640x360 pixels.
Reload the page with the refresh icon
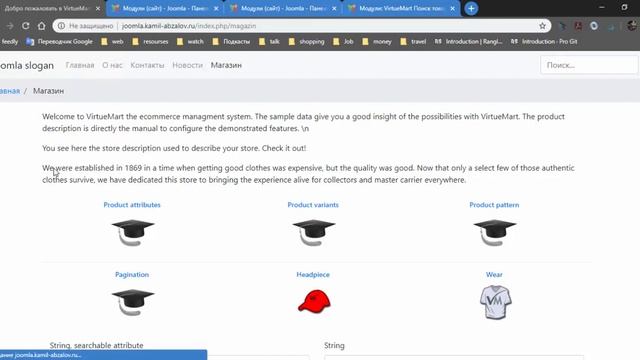25,26
